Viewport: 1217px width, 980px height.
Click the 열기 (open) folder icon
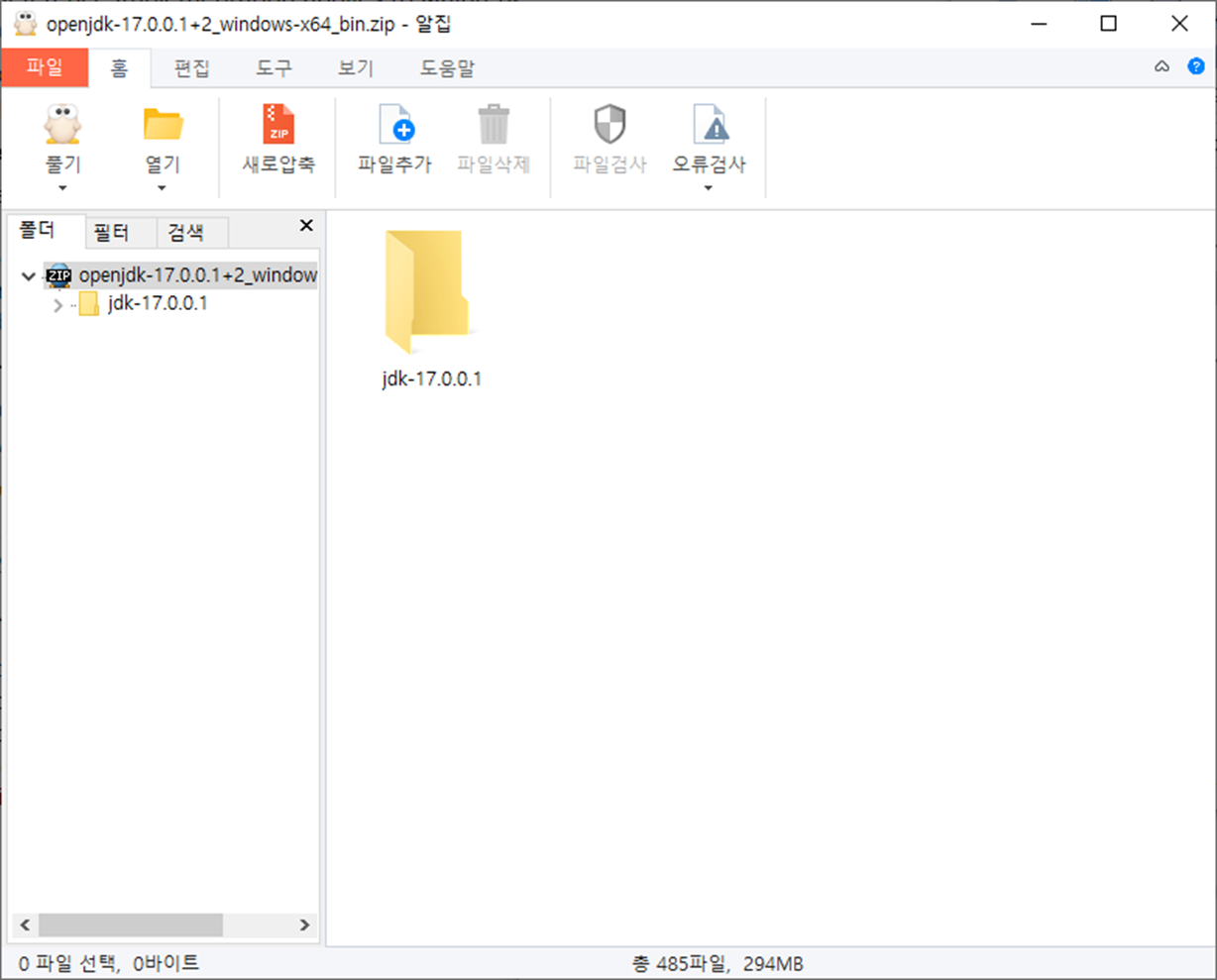(163, 125)
